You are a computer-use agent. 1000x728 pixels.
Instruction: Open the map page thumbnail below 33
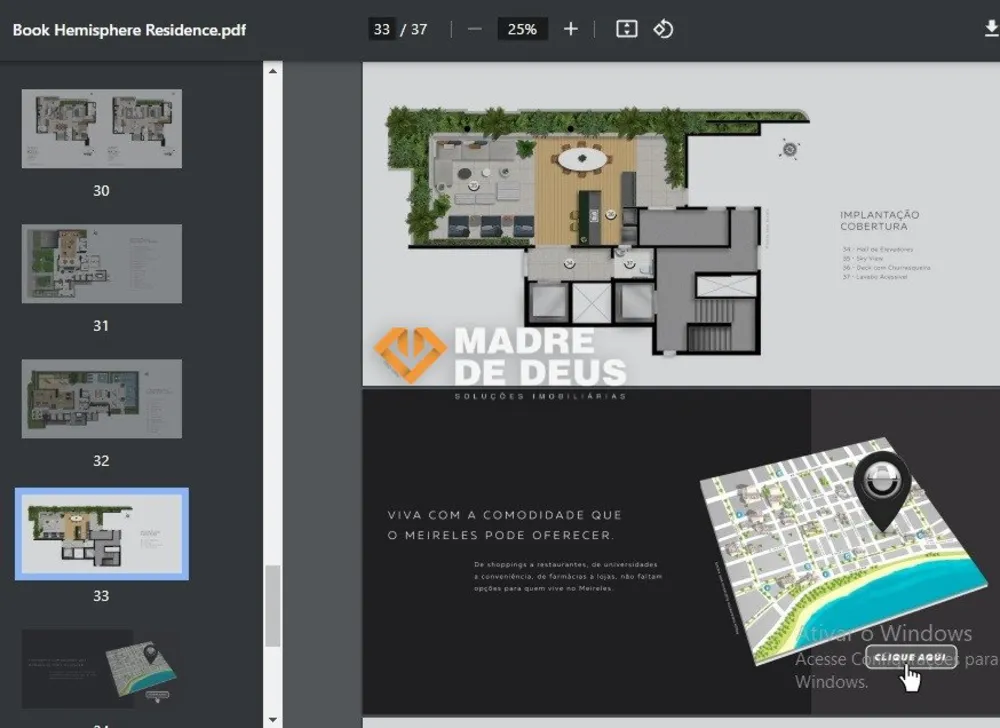pyautogui.click(x=101, y=669)
